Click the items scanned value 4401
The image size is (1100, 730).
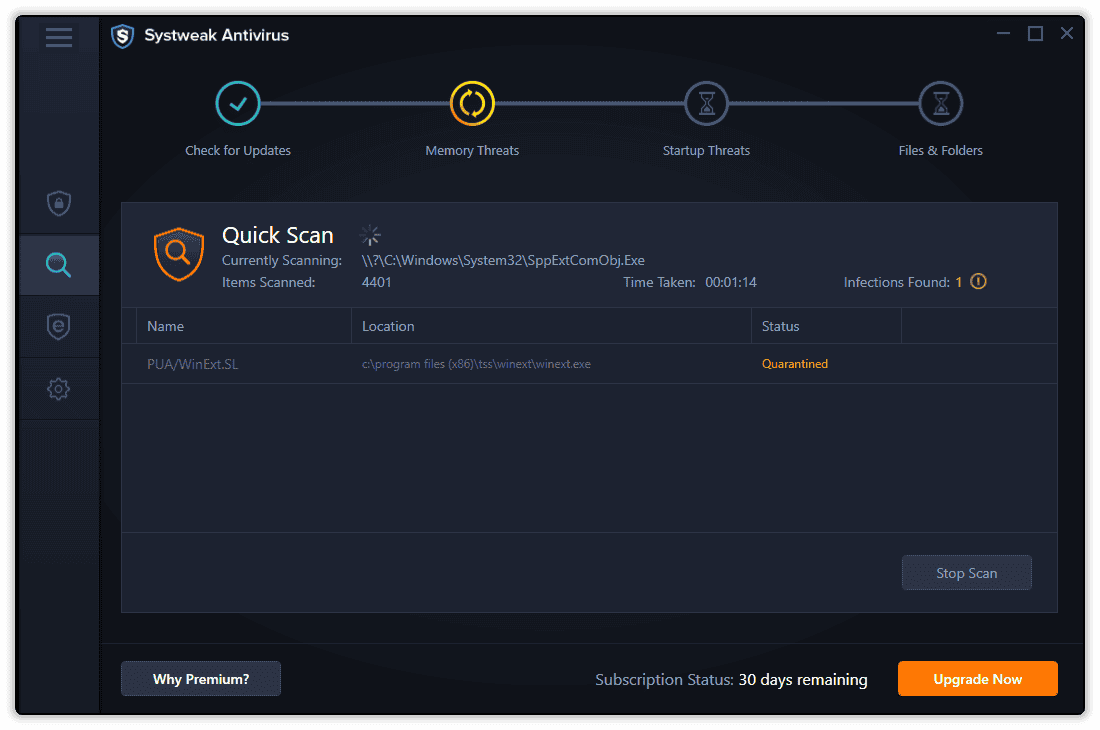(x=377, y=283)
